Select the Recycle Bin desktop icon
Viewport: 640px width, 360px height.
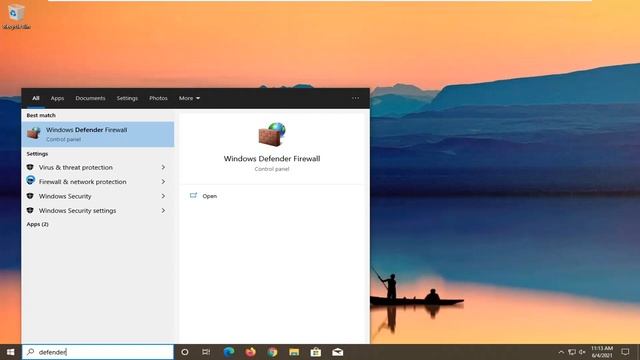16,16
